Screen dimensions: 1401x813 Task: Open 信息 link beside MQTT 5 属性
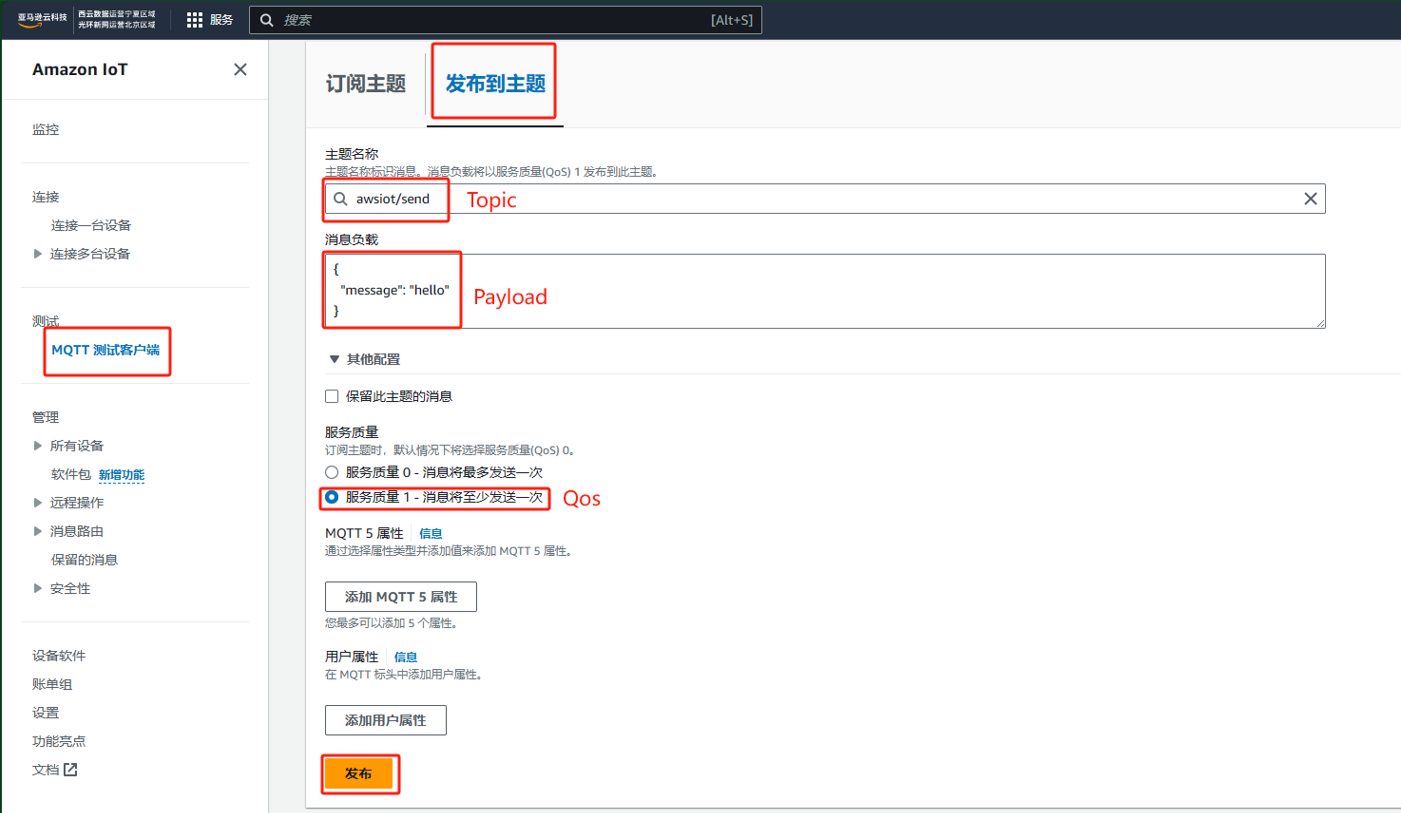point(431,534)
